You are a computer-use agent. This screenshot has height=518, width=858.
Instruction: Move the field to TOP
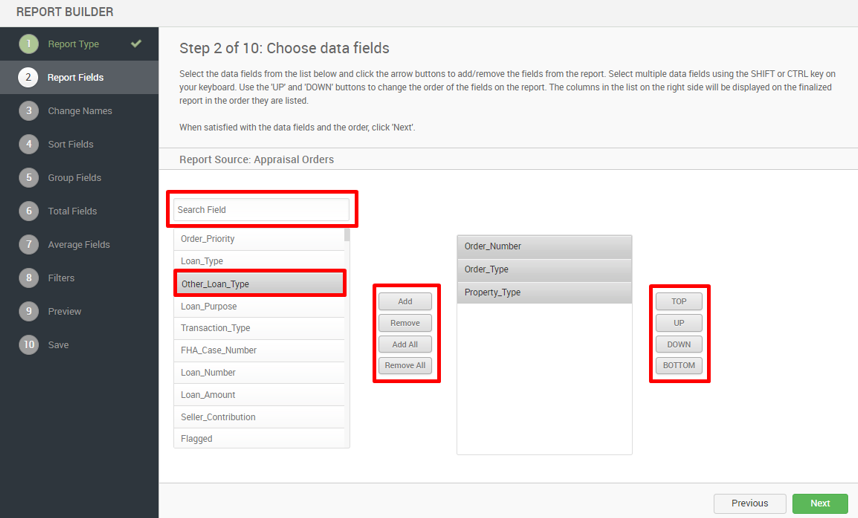click(x=679, y=301)
